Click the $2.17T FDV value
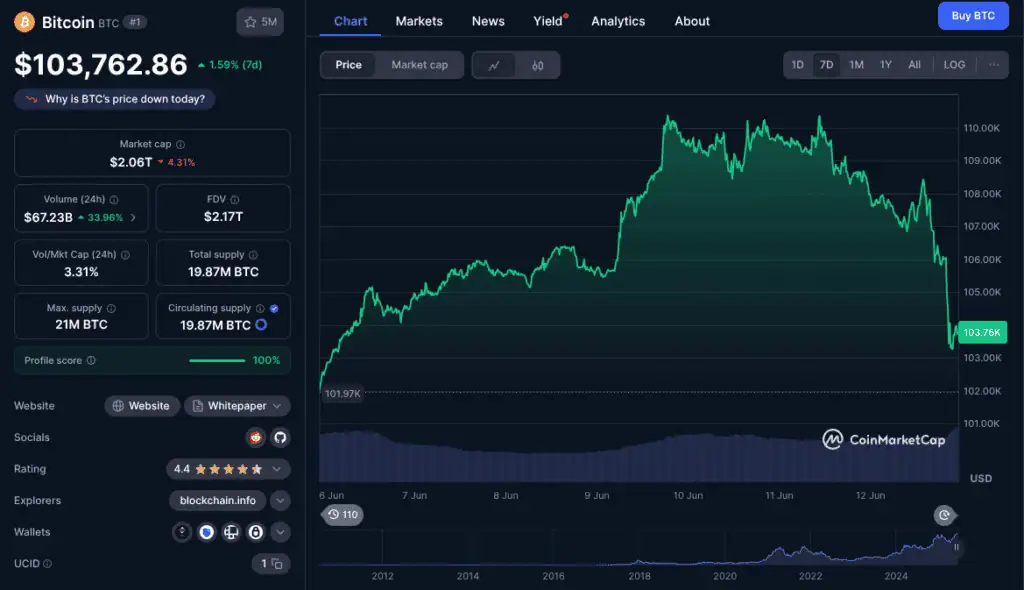 coord(223,217)
